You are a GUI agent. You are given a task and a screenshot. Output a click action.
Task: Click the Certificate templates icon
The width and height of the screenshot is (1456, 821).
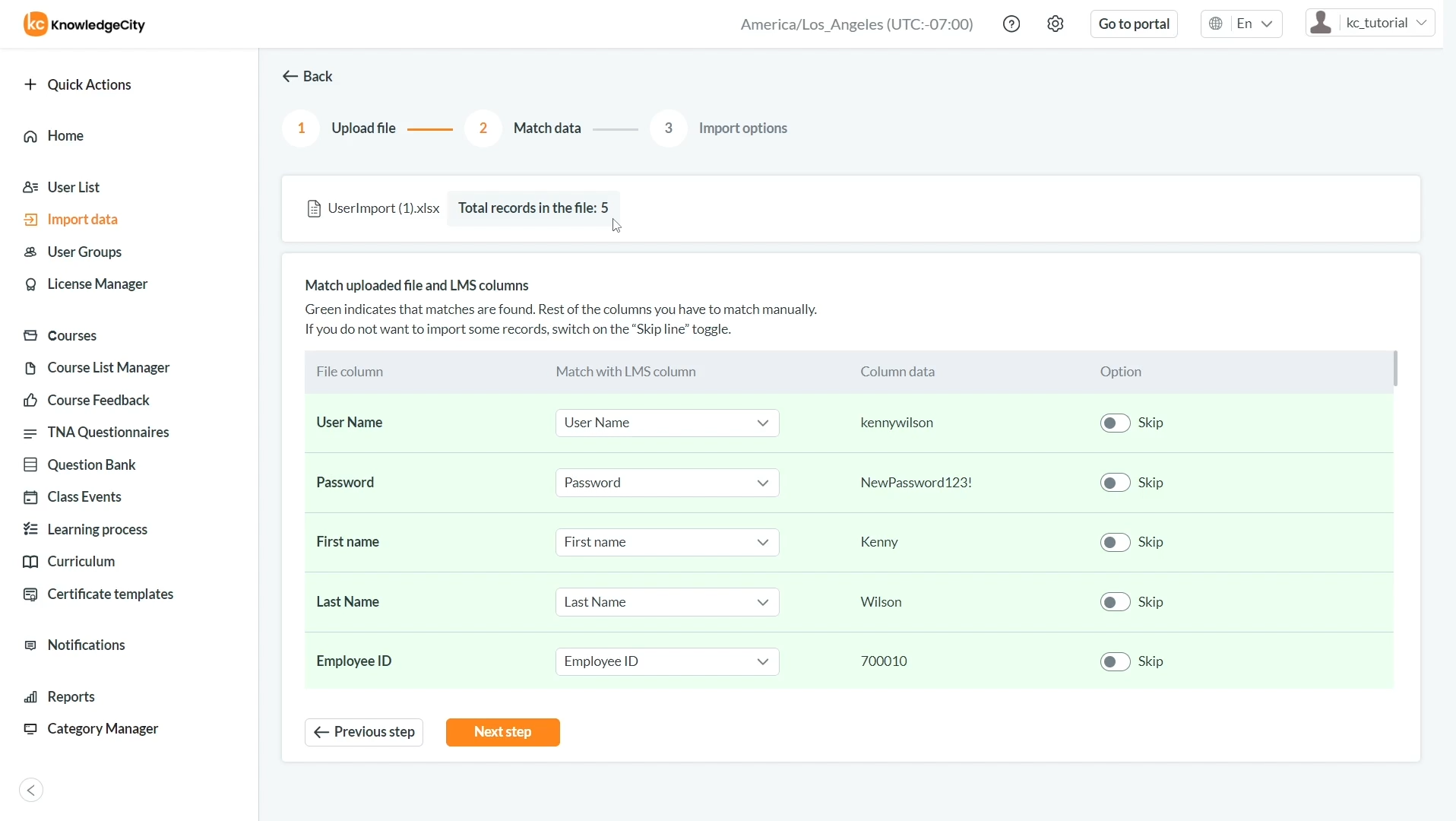pyautogui.click(x=30, y=594)
